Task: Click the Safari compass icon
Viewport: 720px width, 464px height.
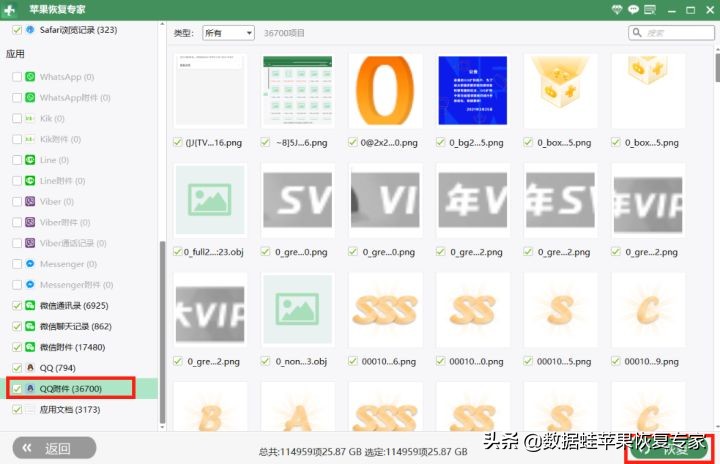Action: pos(30,30)
